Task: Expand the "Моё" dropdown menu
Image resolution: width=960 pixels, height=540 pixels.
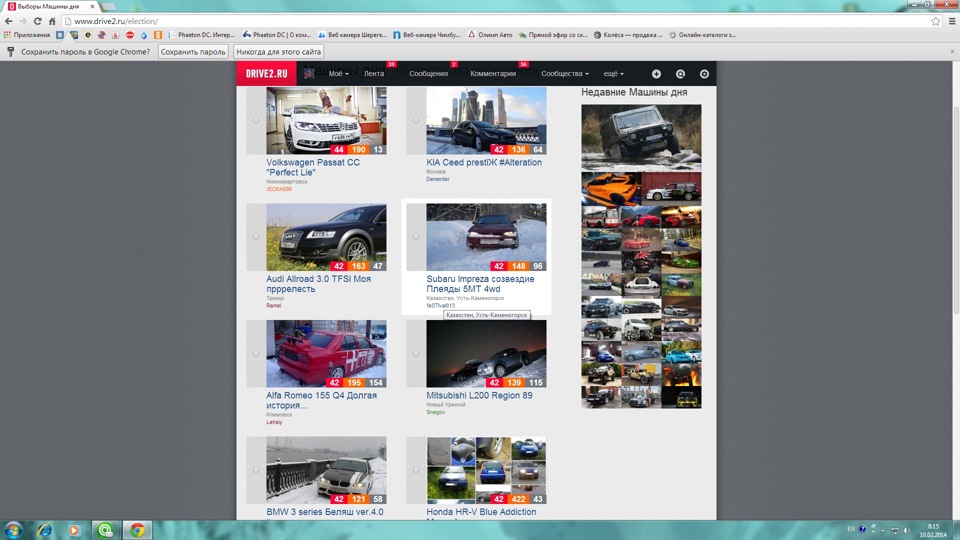Action: click(339, 74)
